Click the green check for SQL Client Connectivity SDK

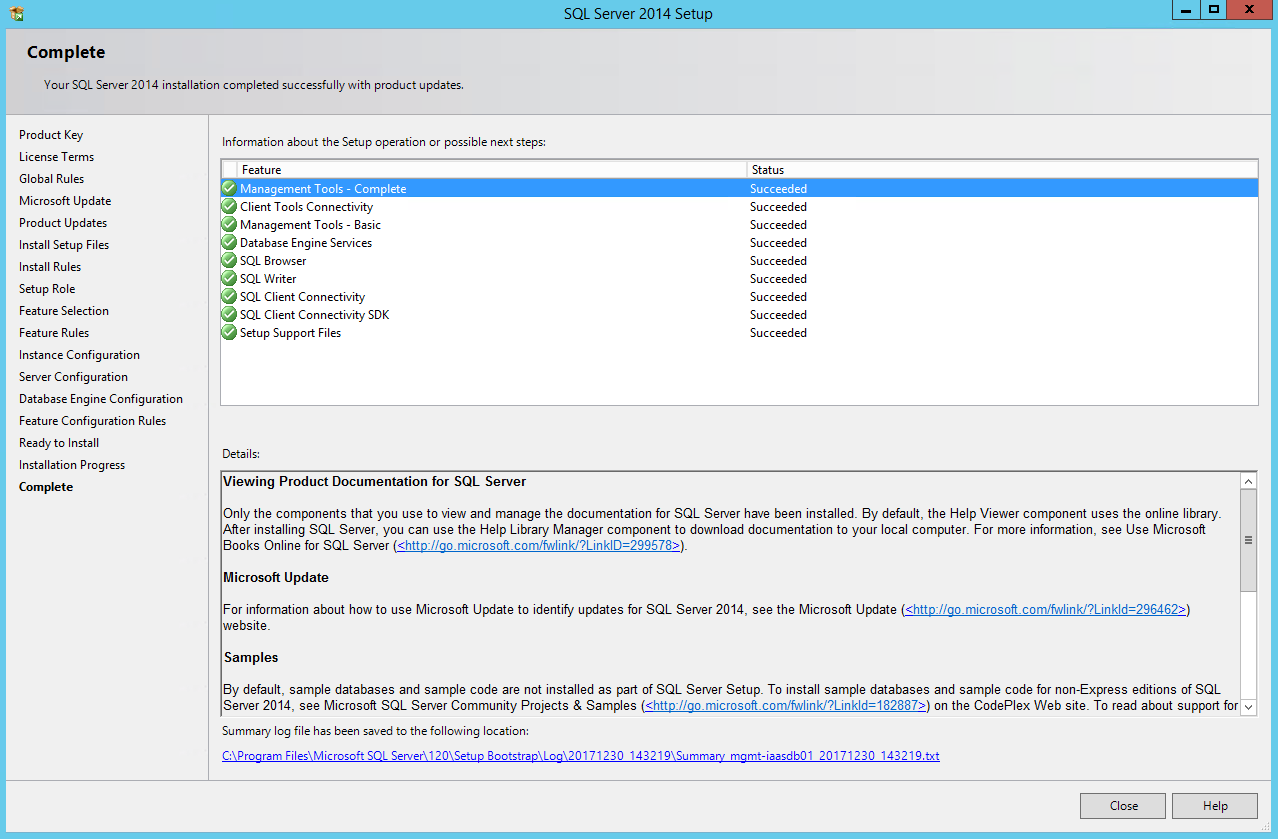coord(229,314)
